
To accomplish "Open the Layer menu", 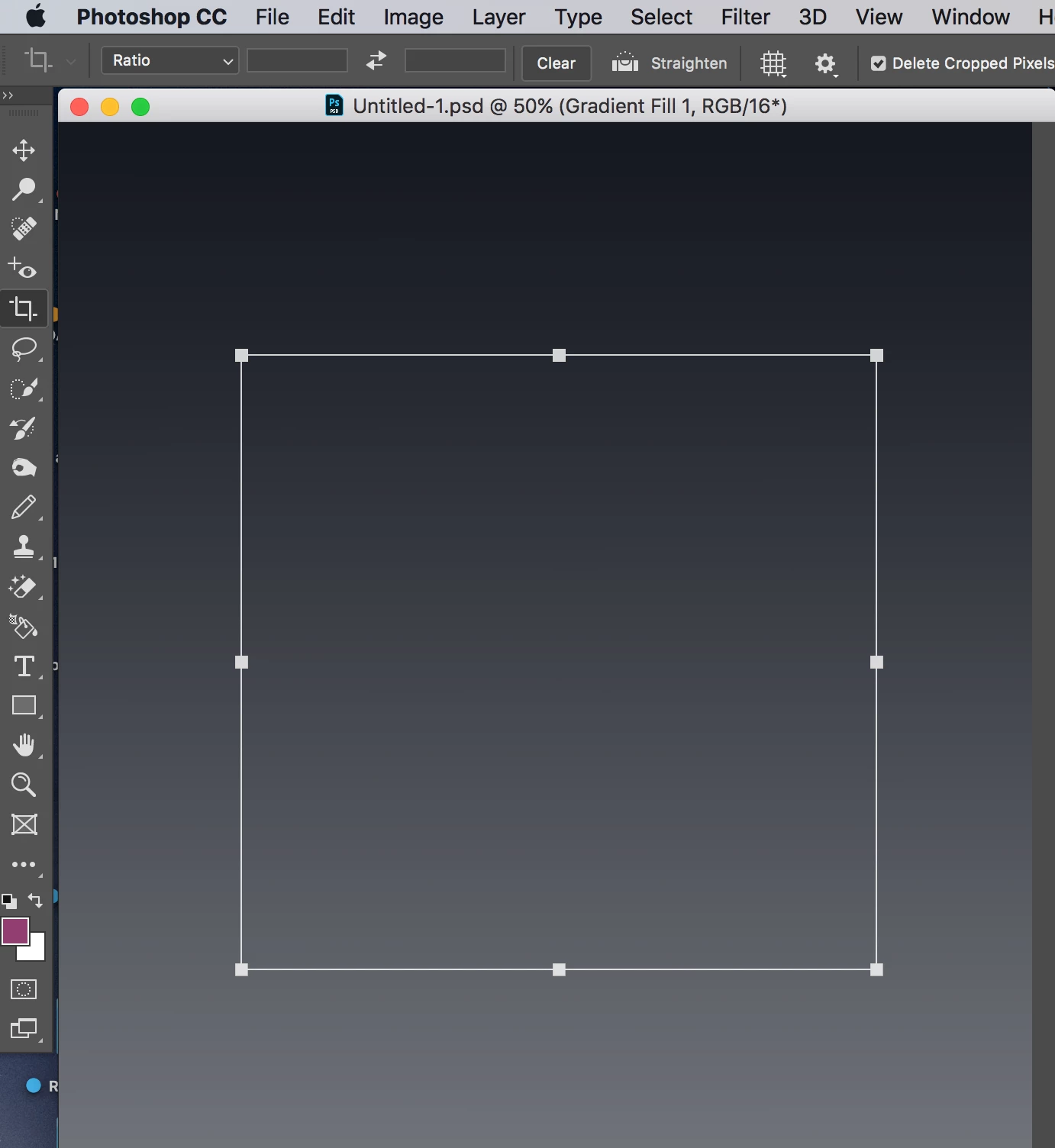I will tap(498, 17).
